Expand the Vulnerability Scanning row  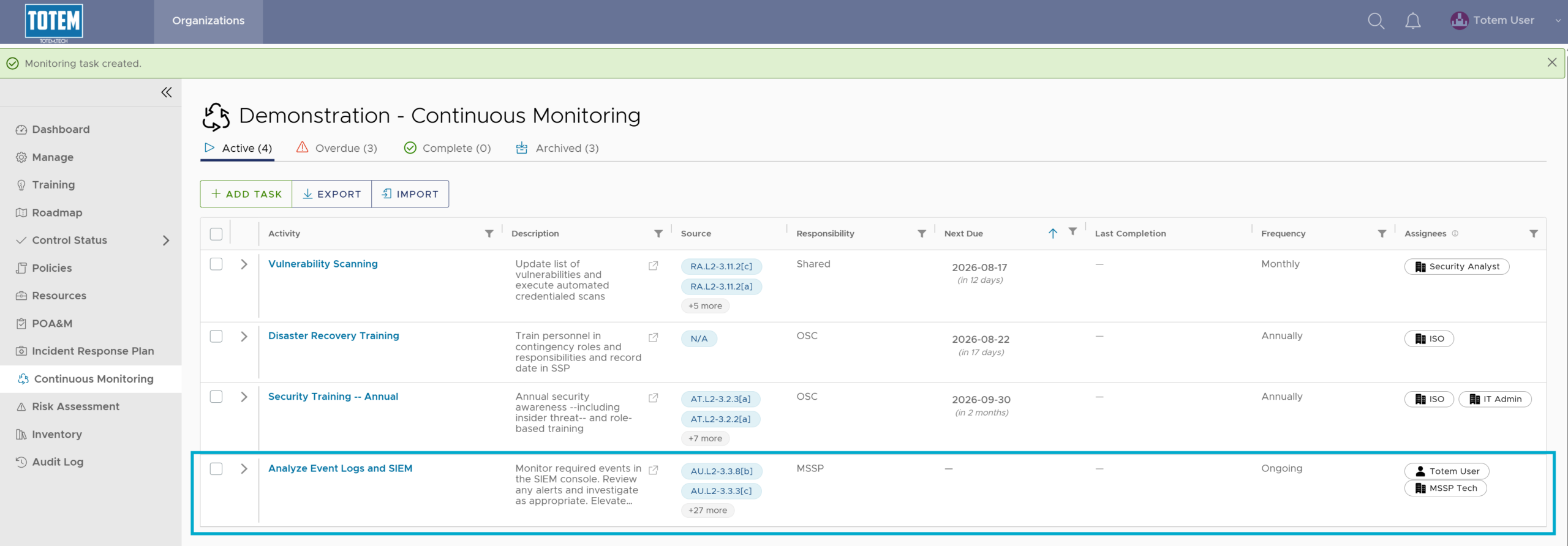tap(244, 264)
